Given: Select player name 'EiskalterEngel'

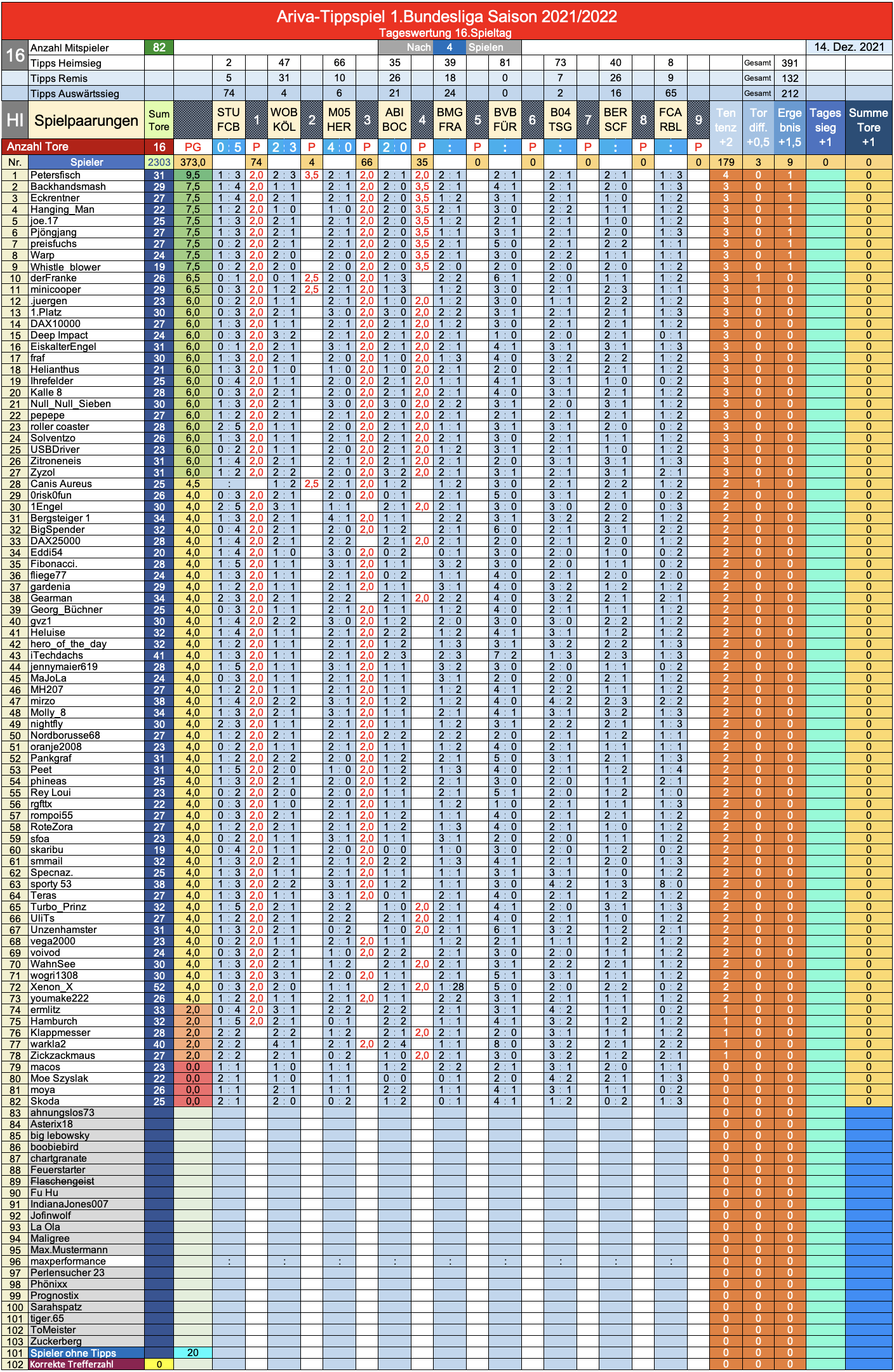Looking at the screenshot, I should tap(63, 347).
